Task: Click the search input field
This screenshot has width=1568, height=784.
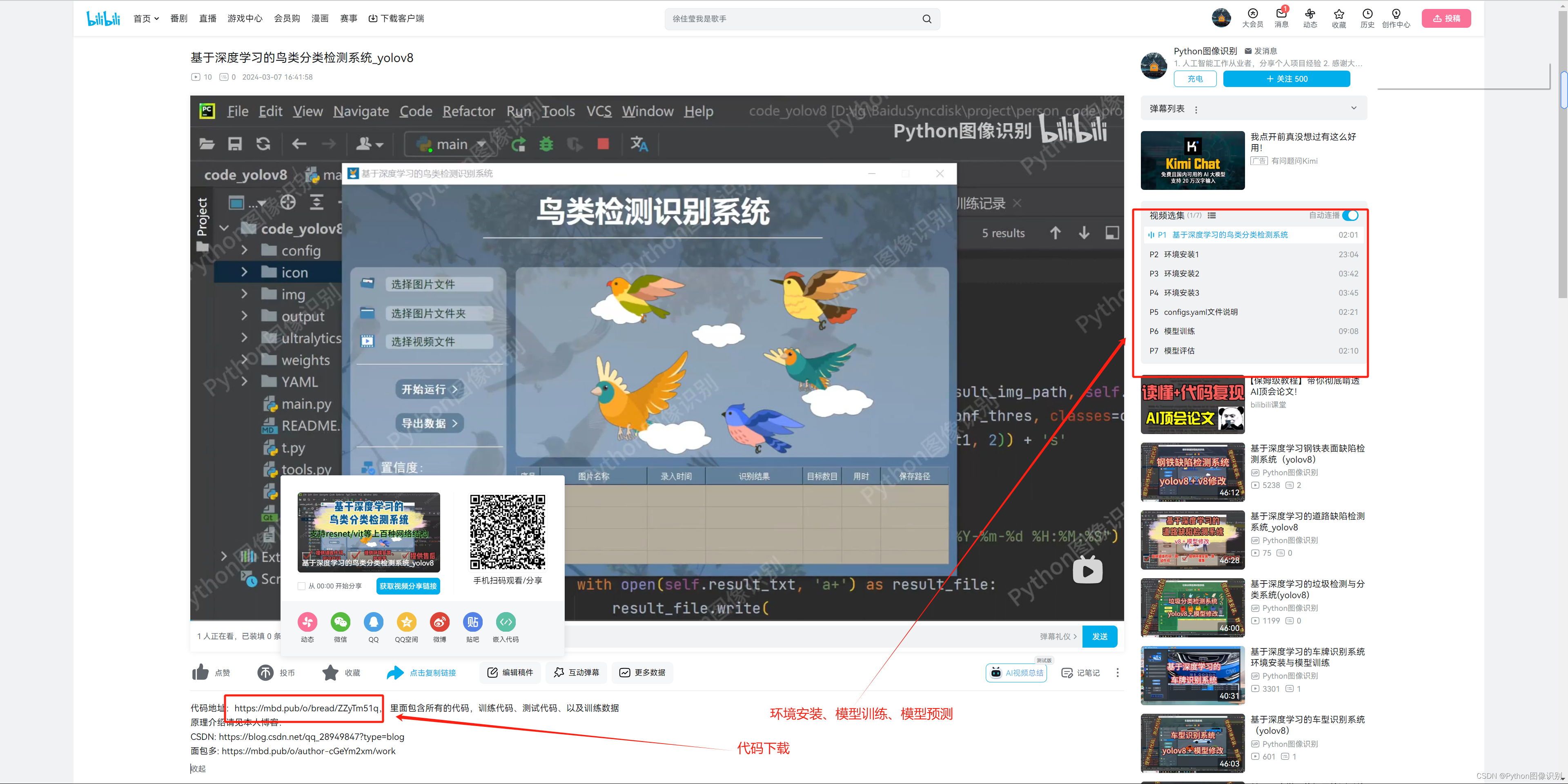Action: pos(794,19)
